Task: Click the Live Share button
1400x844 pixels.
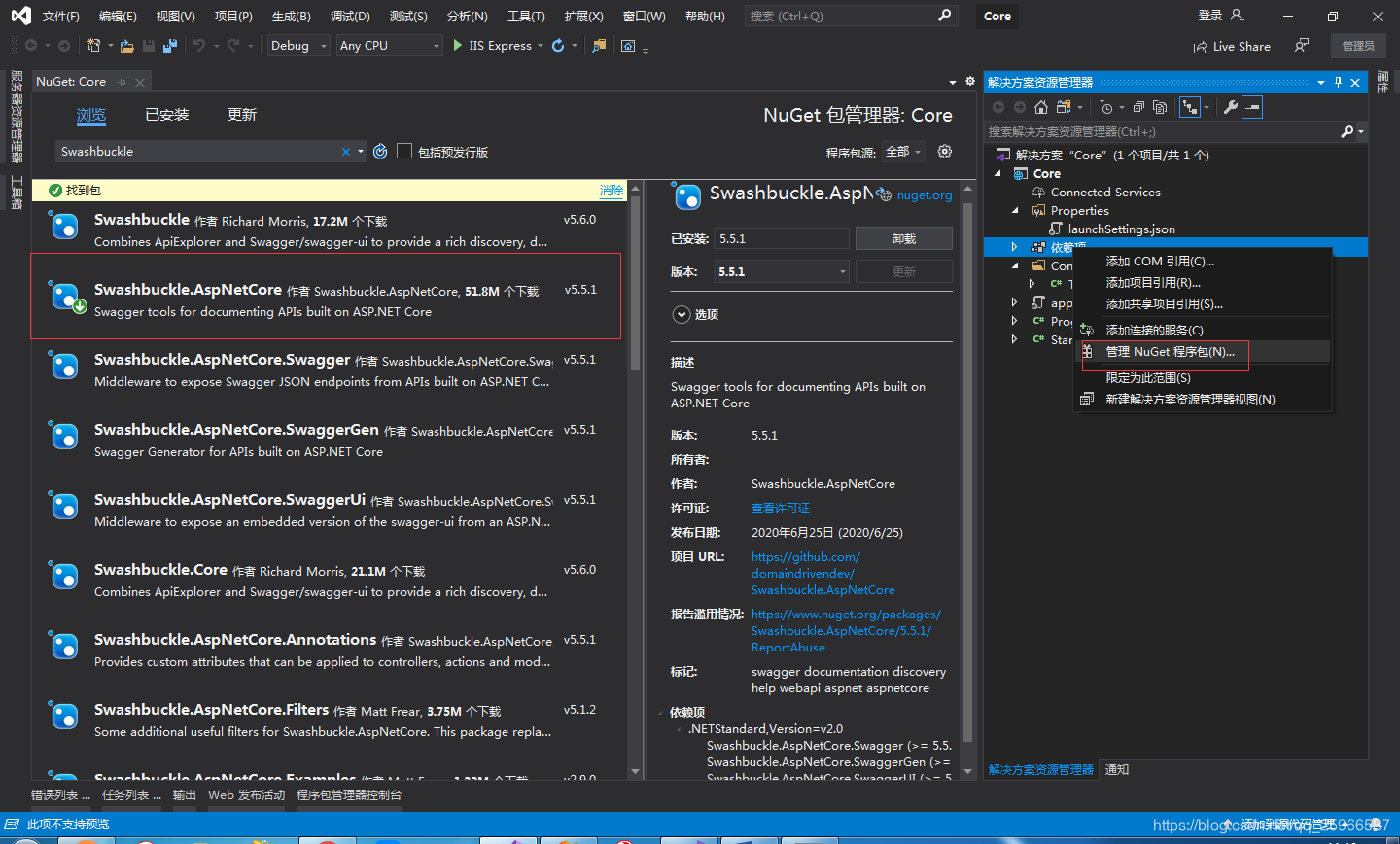Action: pyautogui.click(x=1232, y=46)
